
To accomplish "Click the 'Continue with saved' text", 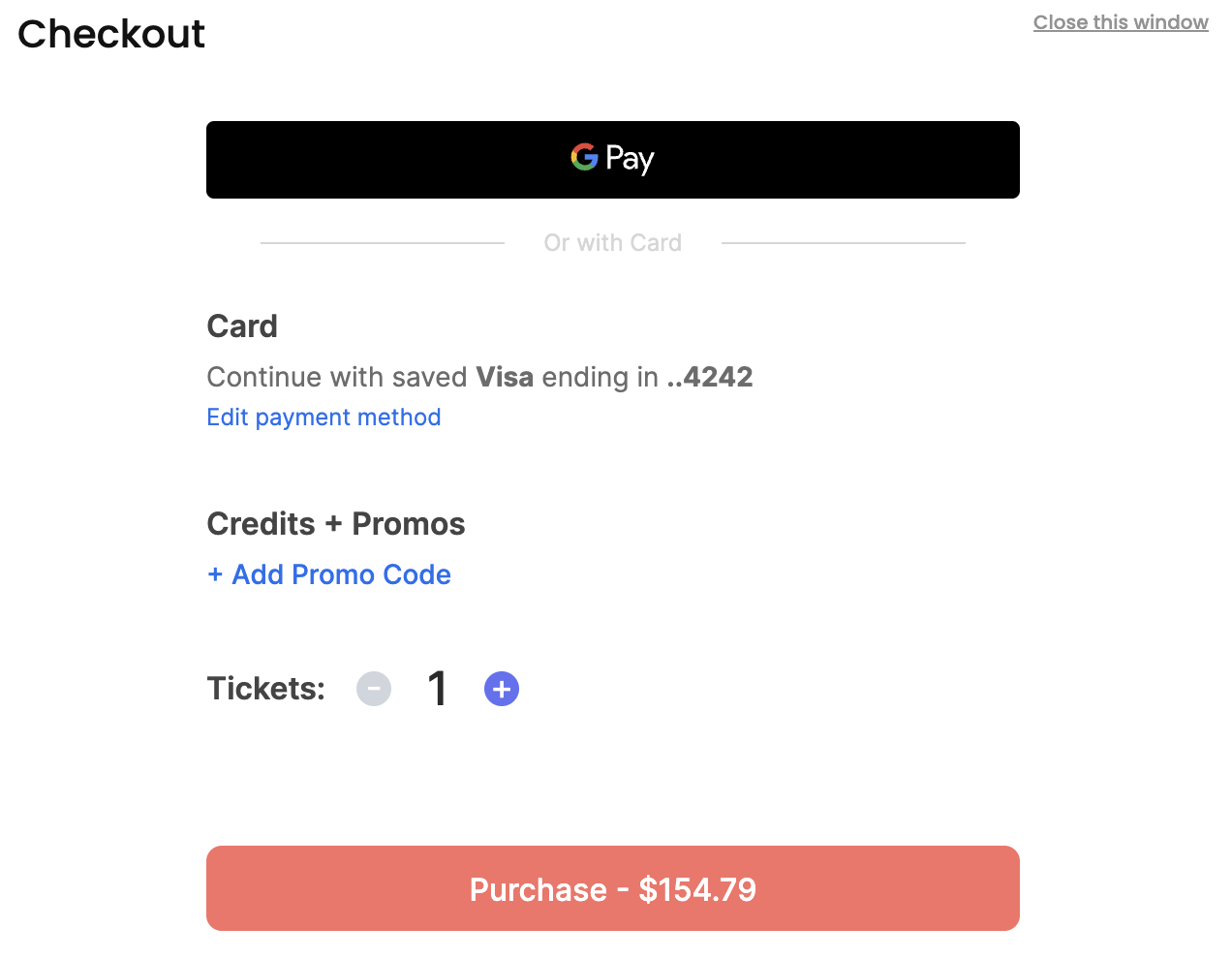I will (x=337, y=377).
